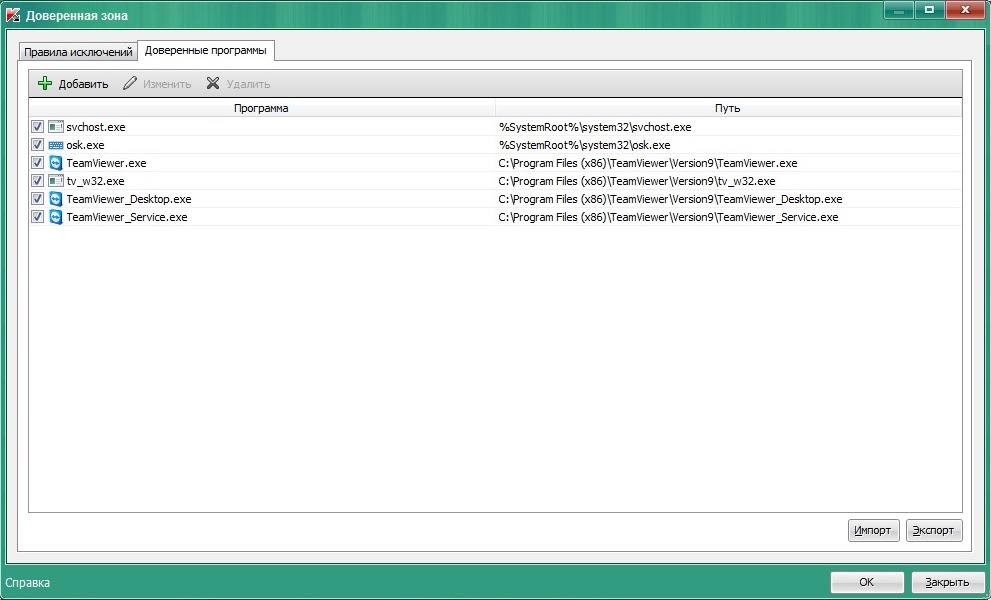Click the path ending TeamViewer_Desktop.exe

[x=671, y=199]
